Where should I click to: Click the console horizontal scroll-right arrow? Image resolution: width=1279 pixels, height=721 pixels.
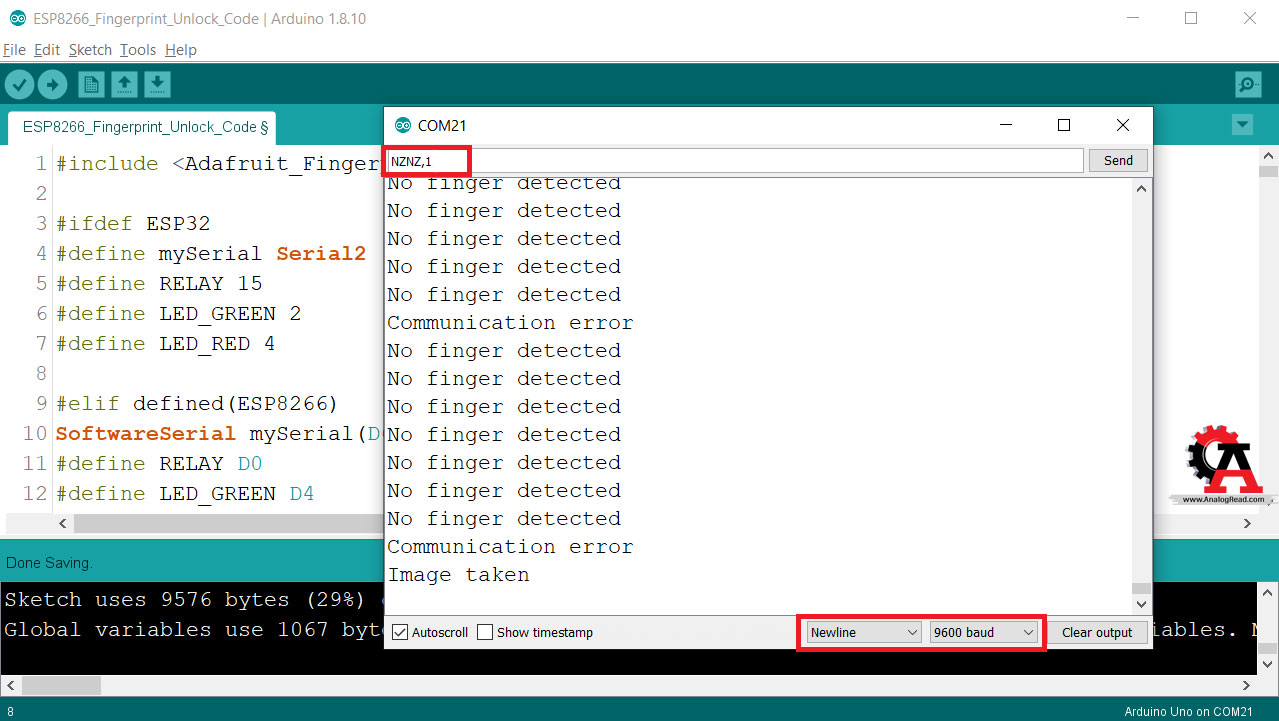click(x=1246, y=685)
